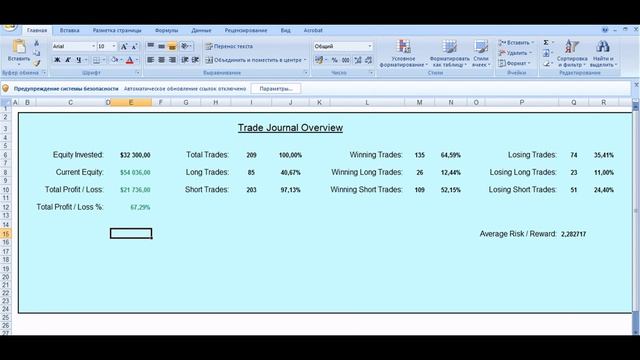Viewport: 640px width, 360px height.
Task: Open the Общий number format dropdown
Action: point(370,47)
